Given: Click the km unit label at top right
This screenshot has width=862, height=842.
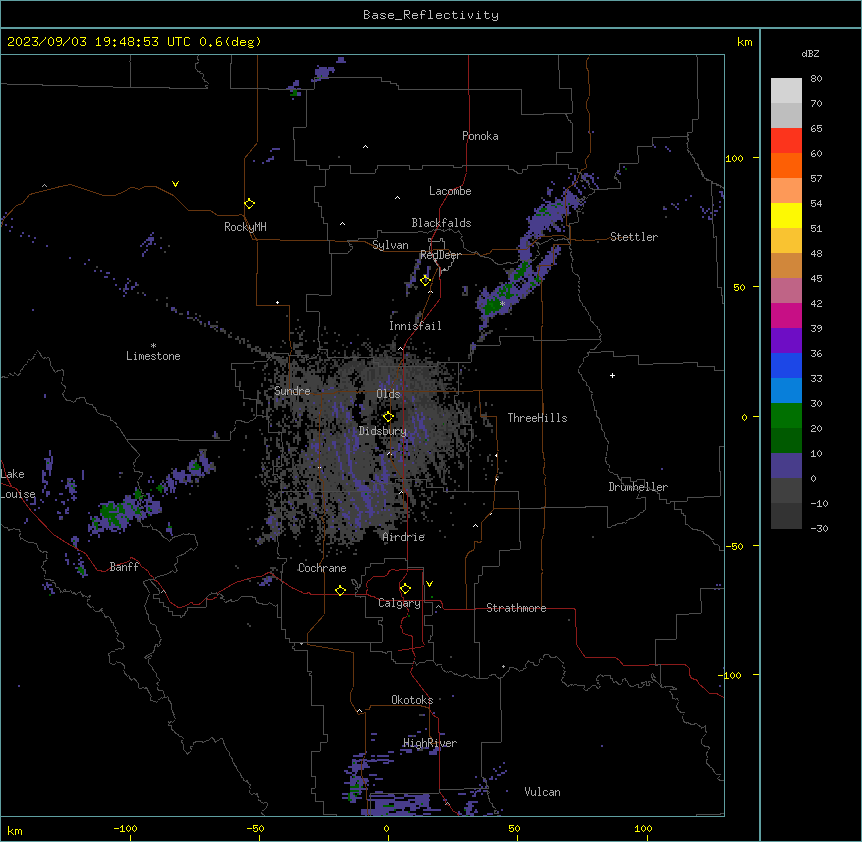Looking at the screenshot, I should coord(745,42).
